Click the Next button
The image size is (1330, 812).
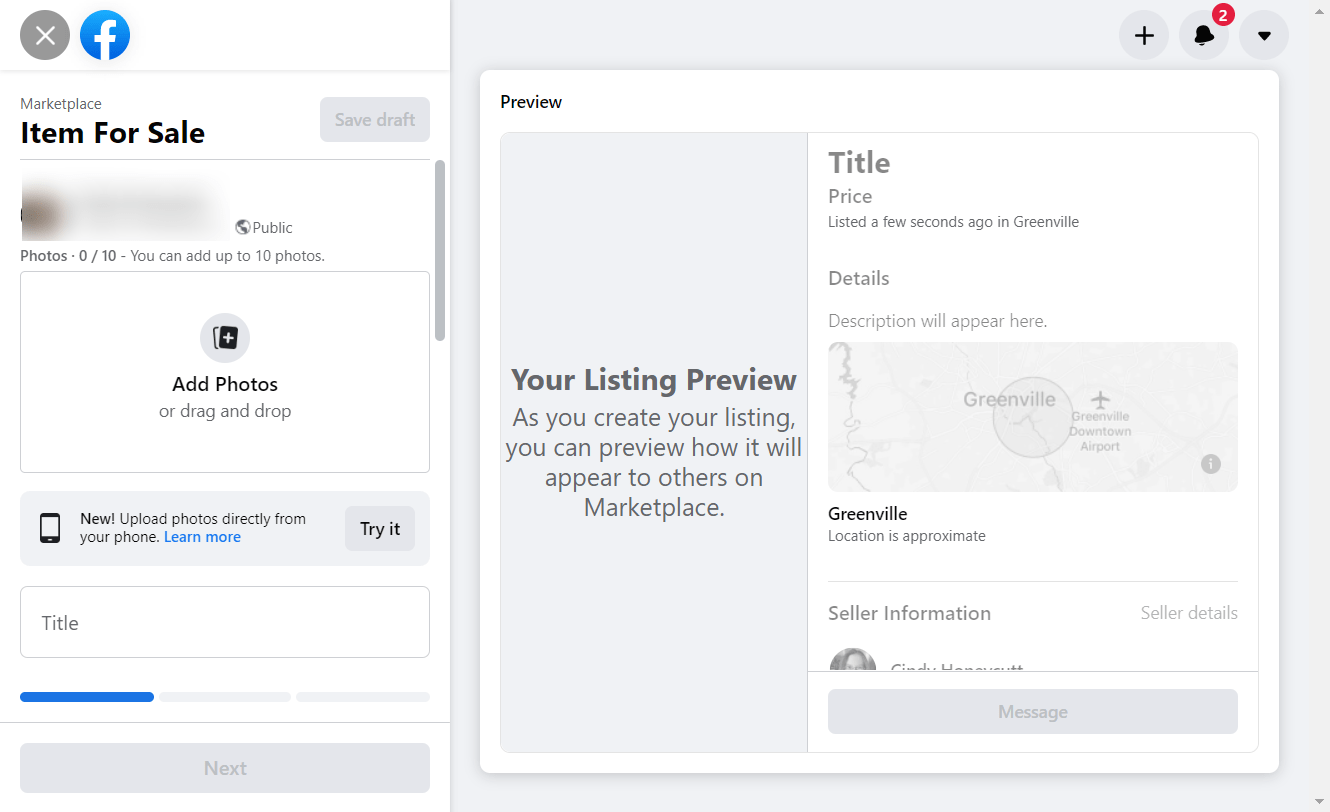224,767
